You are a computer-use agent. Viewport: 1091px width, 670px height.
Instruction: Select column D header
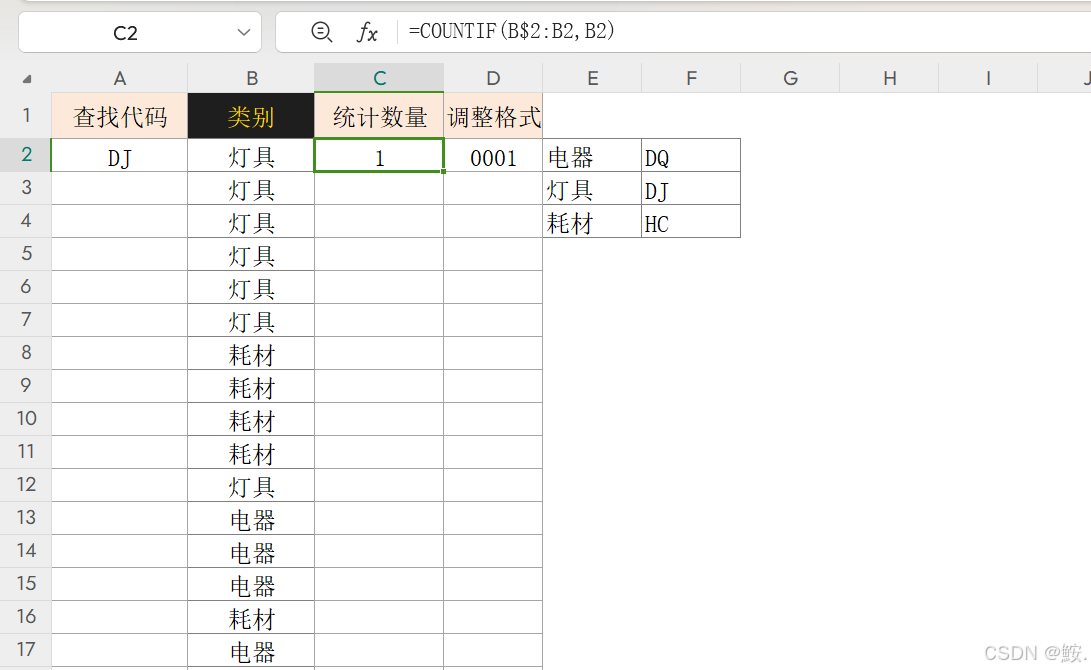(493, 79)
